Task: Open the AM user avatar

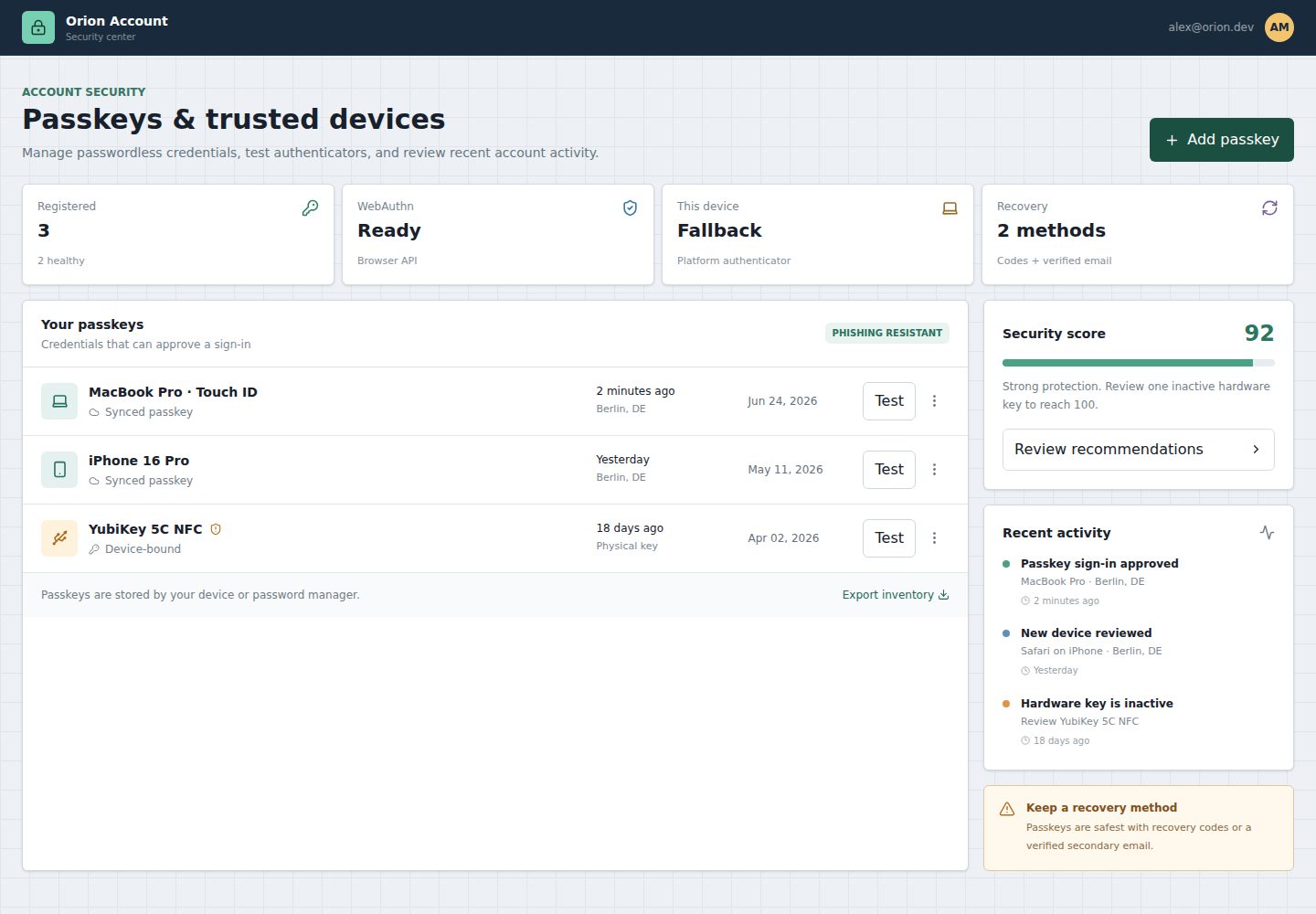Action: (1279, 27)
